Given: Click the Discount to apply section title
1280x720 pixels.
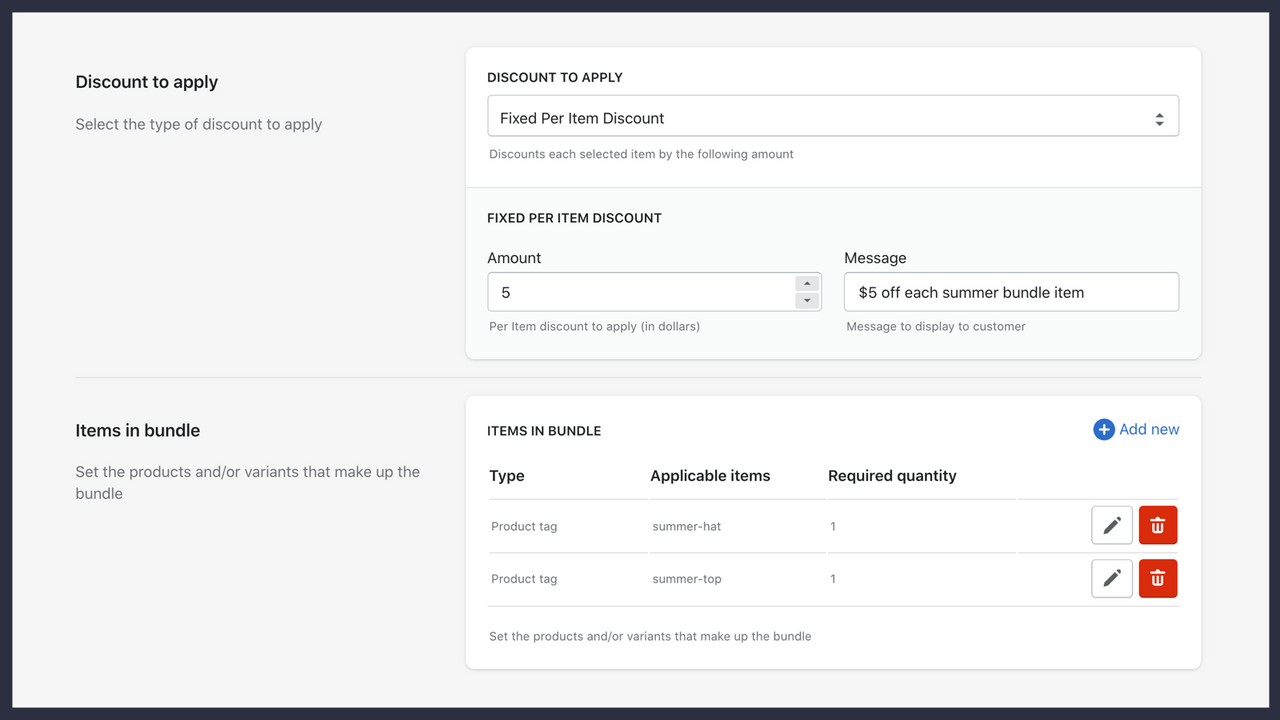Looking at the screenshot, I should 147,82.
